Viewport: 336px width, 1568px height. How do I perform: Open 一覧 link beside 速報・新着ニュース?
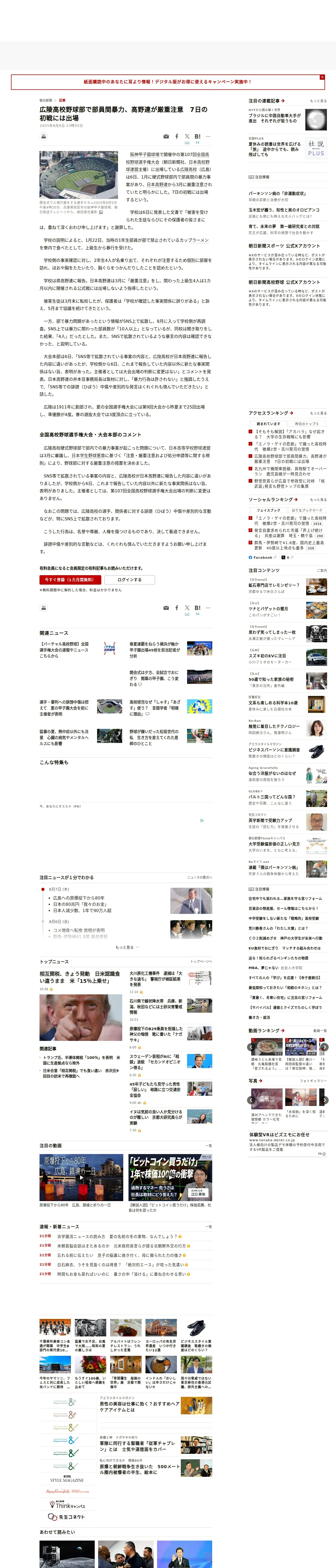[x=209, y=1226]
